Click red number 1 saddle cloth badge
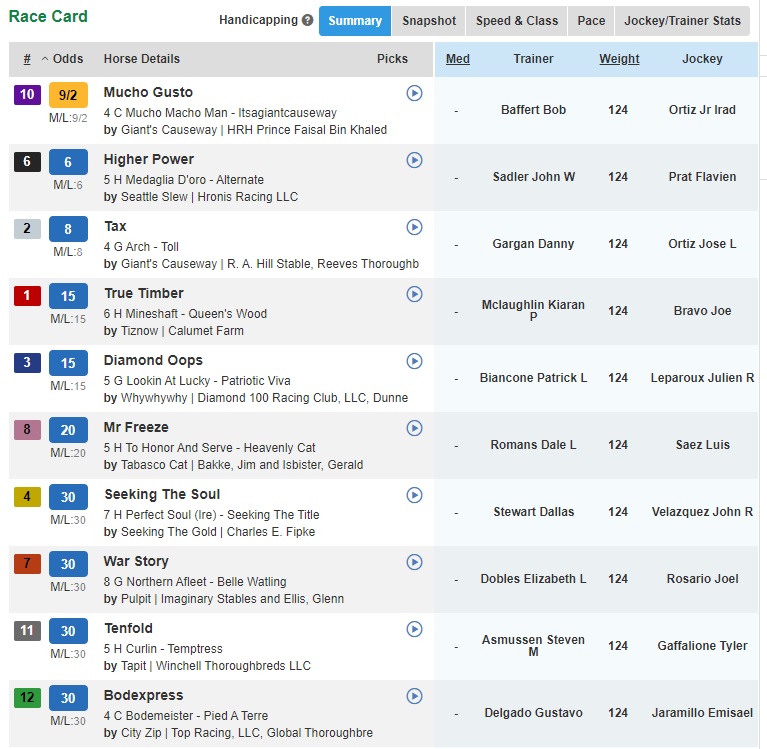 pyautogui.click(x=27, y=295)
